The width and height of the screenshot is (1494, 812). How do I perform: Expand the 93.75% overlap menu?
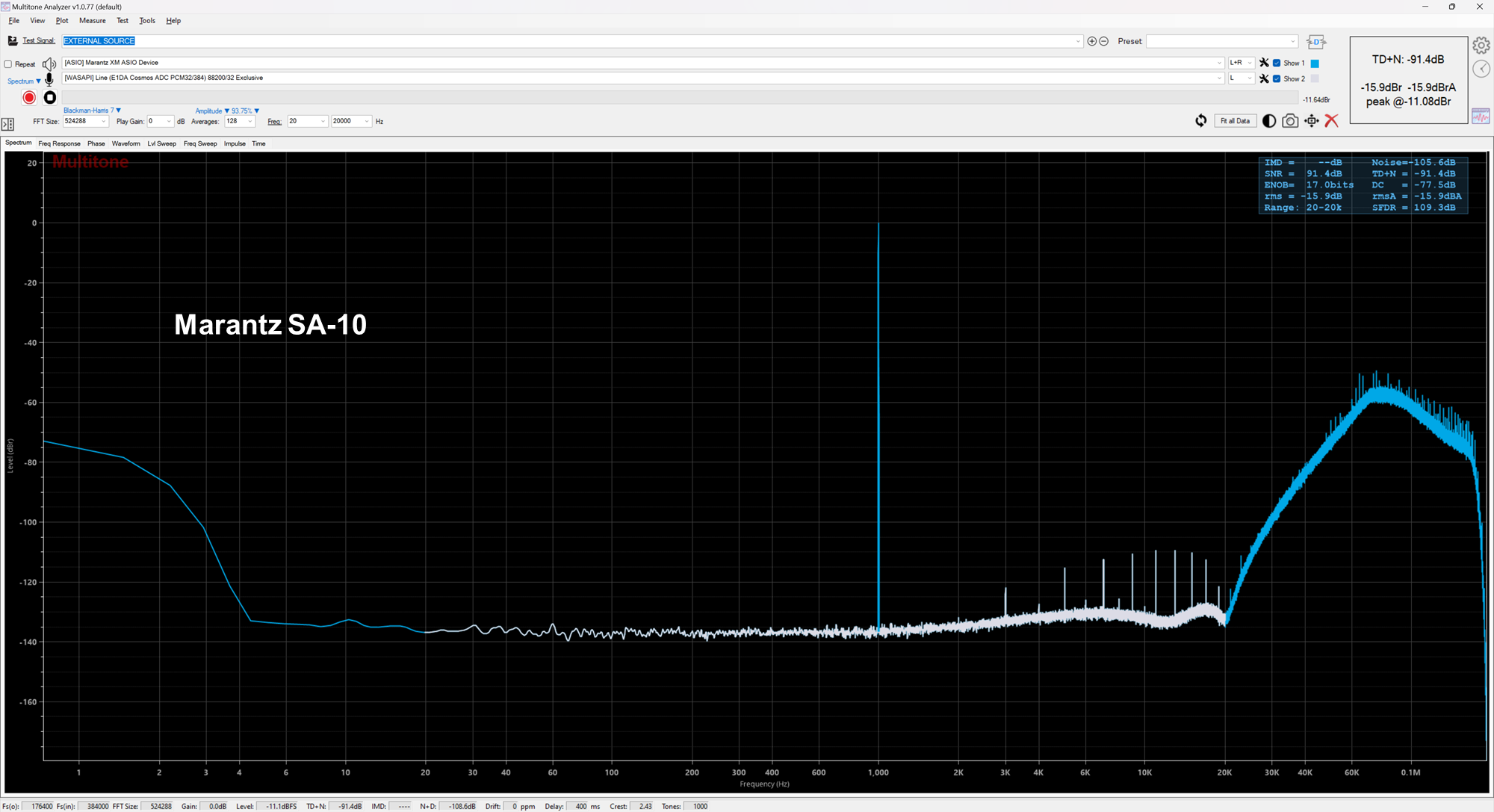coord(245,111)
